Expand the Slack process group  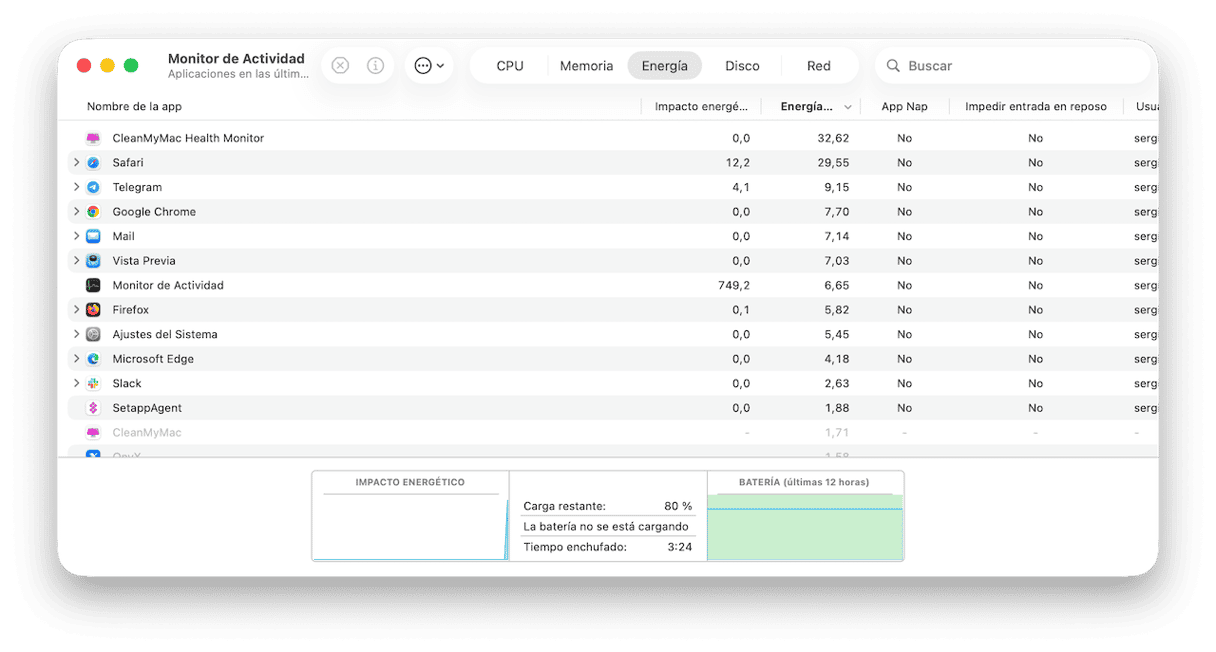[x=76, y=383]
